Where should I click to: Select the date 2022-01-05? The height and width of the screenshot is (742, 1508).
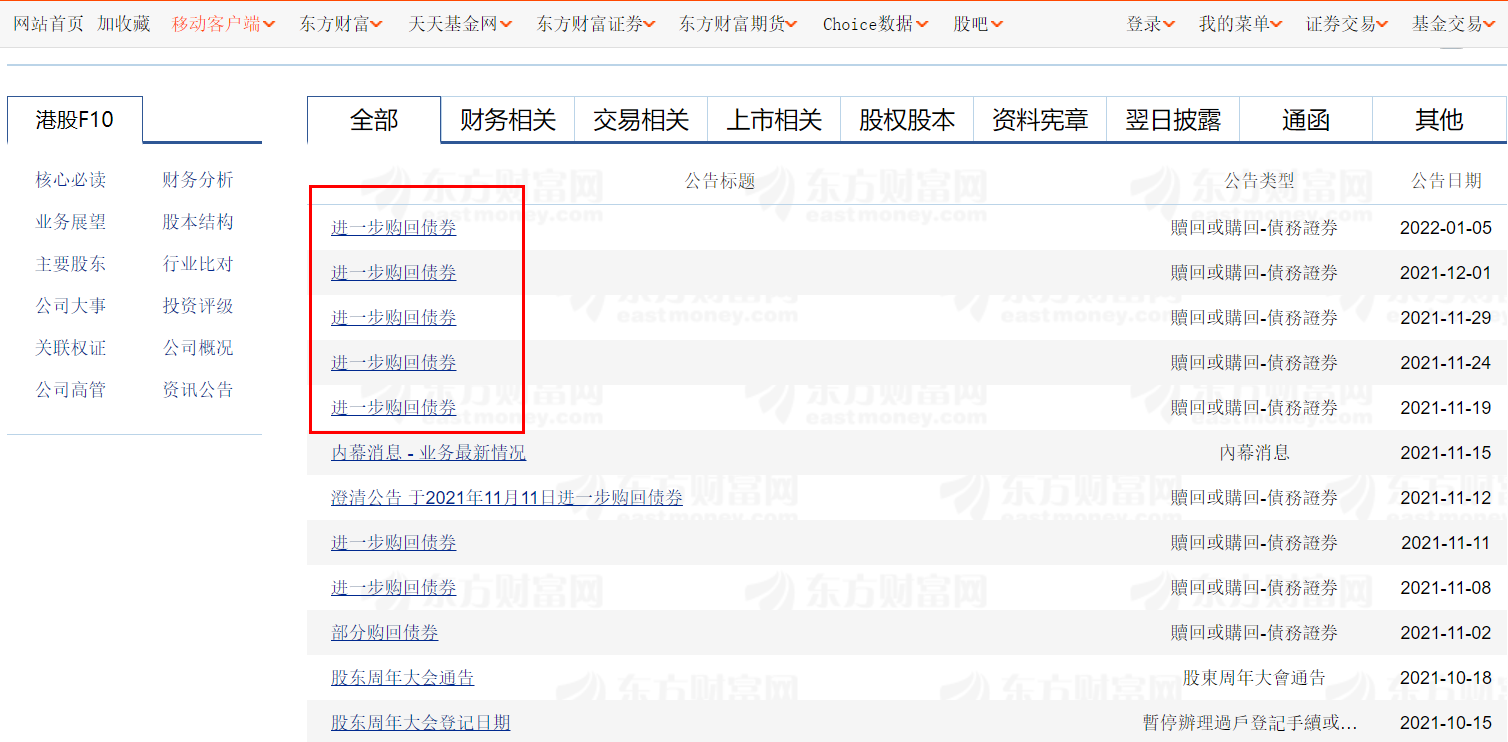coord(1446,228)
